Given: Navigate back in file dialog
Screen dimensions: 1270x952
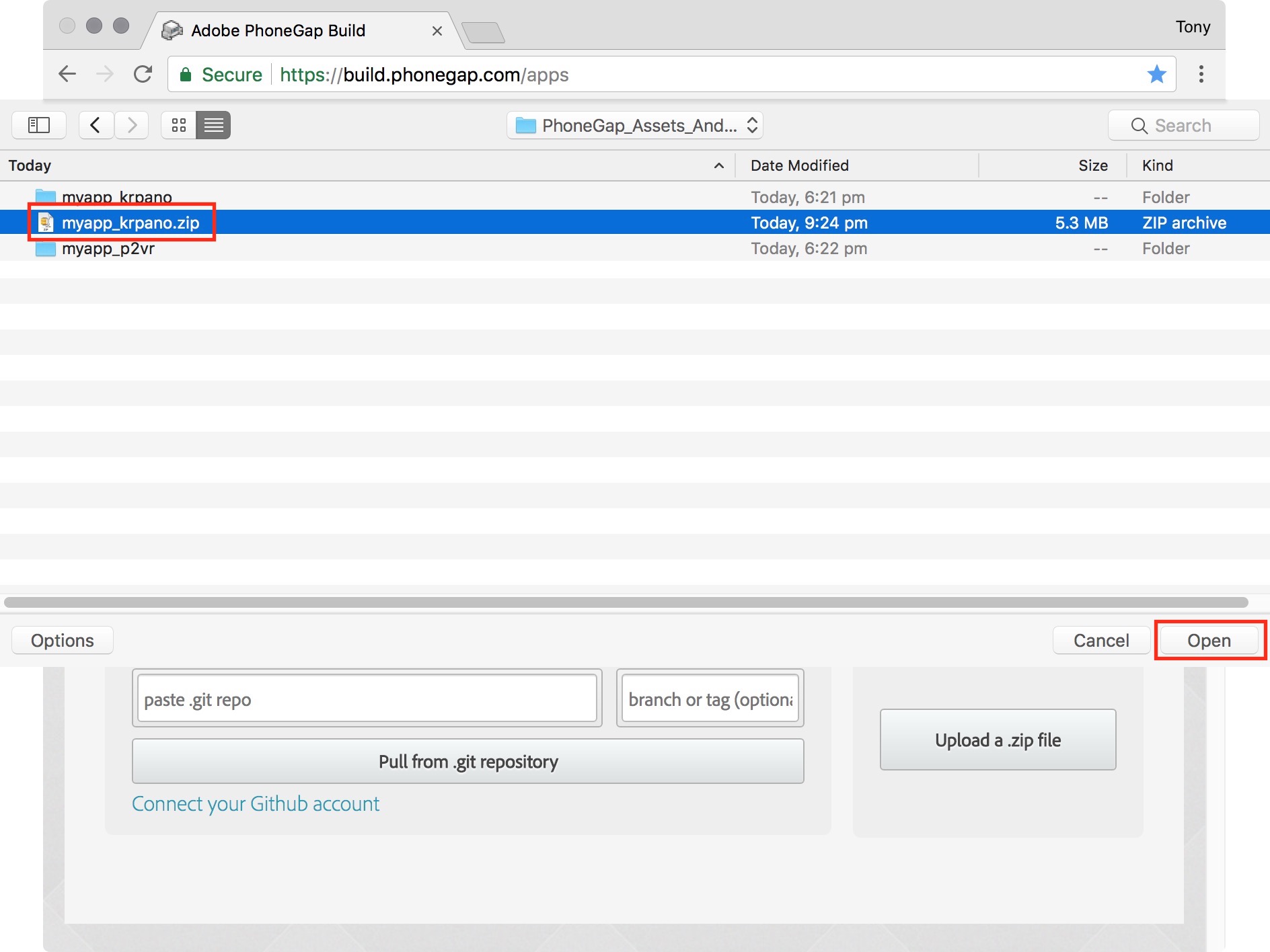Looking at the screenshot, I should coord(96,125).
